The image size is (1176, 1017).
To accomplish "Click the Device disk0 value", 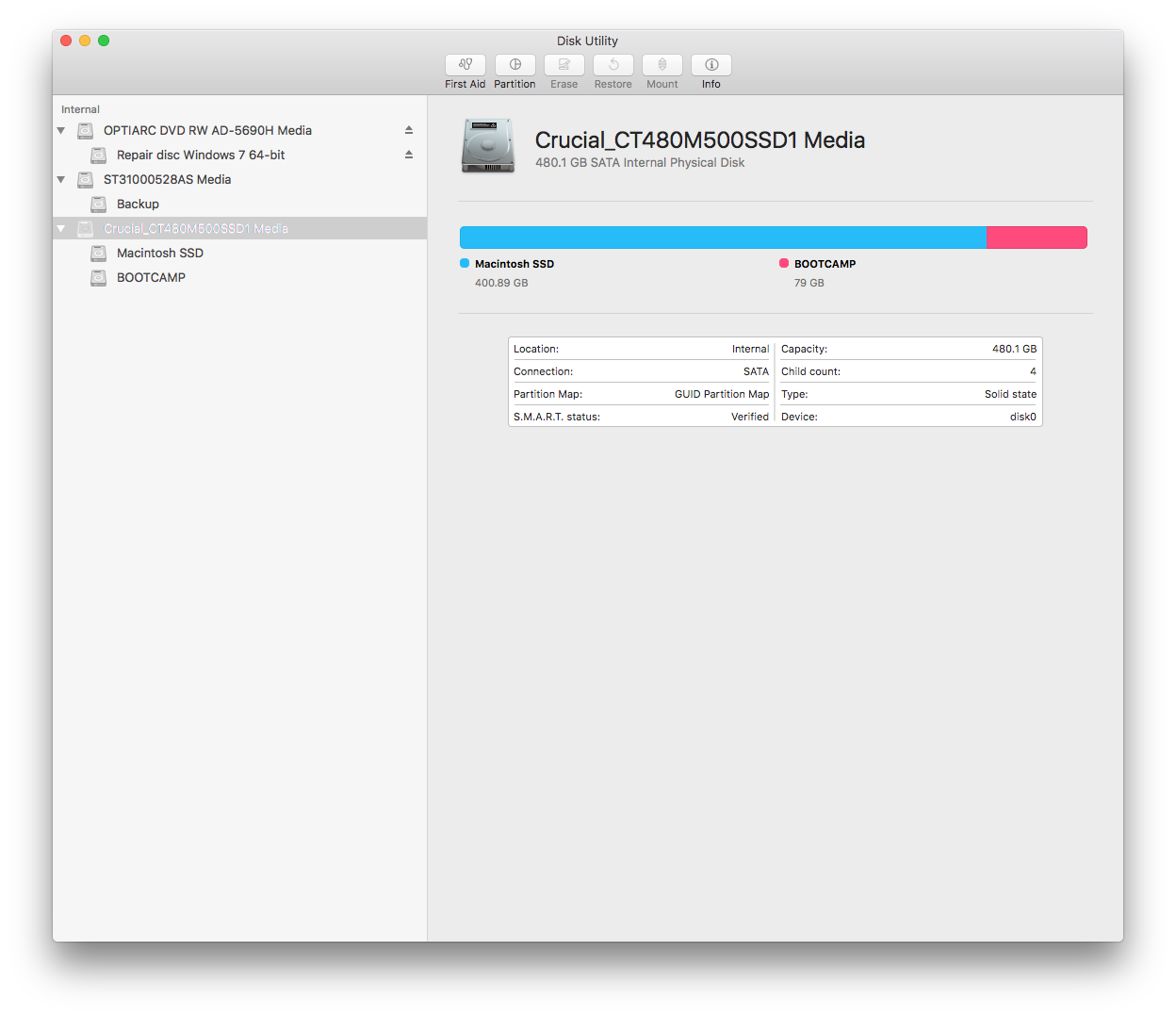I will pos(1023,417).
